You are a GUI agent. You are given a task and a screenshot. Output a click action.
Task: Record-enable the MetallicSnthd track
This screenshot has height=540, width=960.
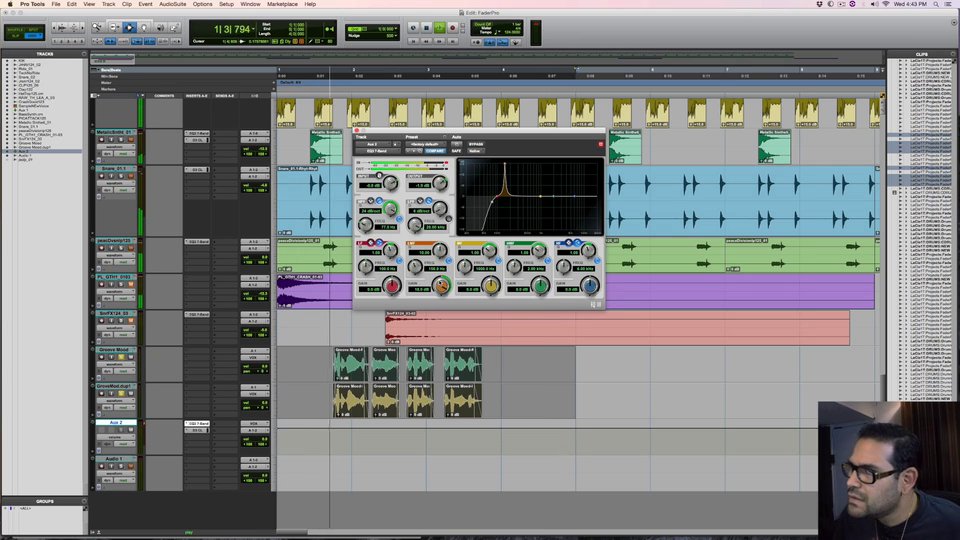tap(102, 140)
